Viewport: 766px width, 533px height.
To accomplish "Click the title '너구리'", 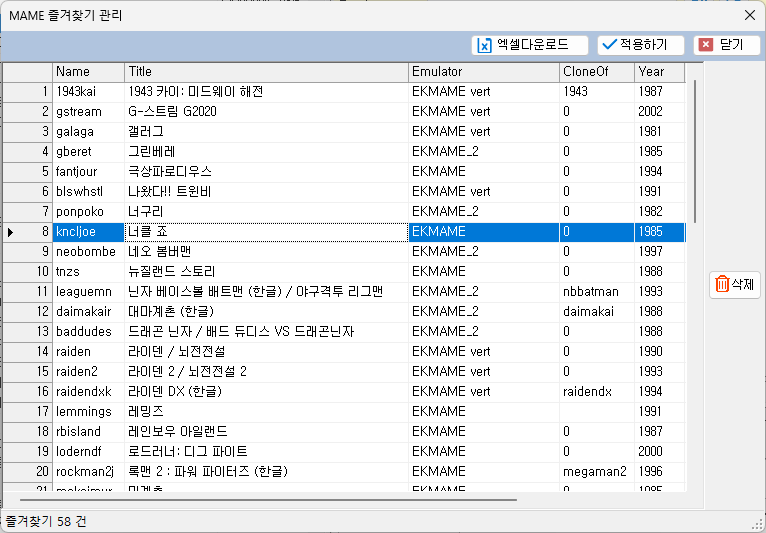I will tap(146, 212).
